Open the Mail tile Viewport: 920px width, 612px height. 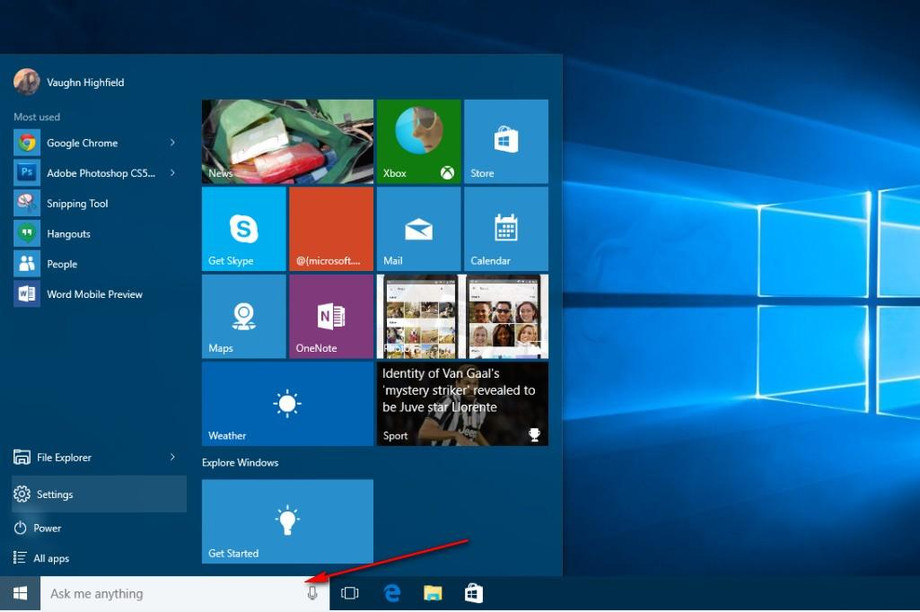419,229
